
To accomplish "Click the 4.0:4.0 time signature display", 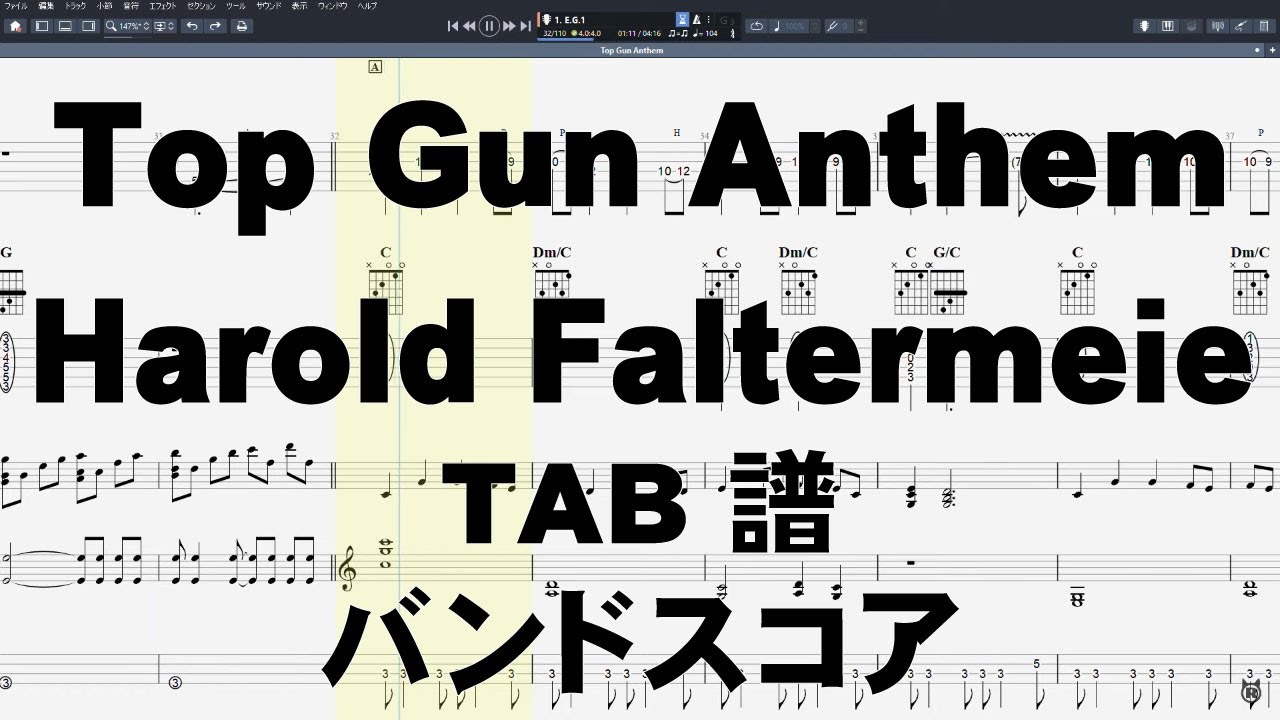I will [586, 34].
